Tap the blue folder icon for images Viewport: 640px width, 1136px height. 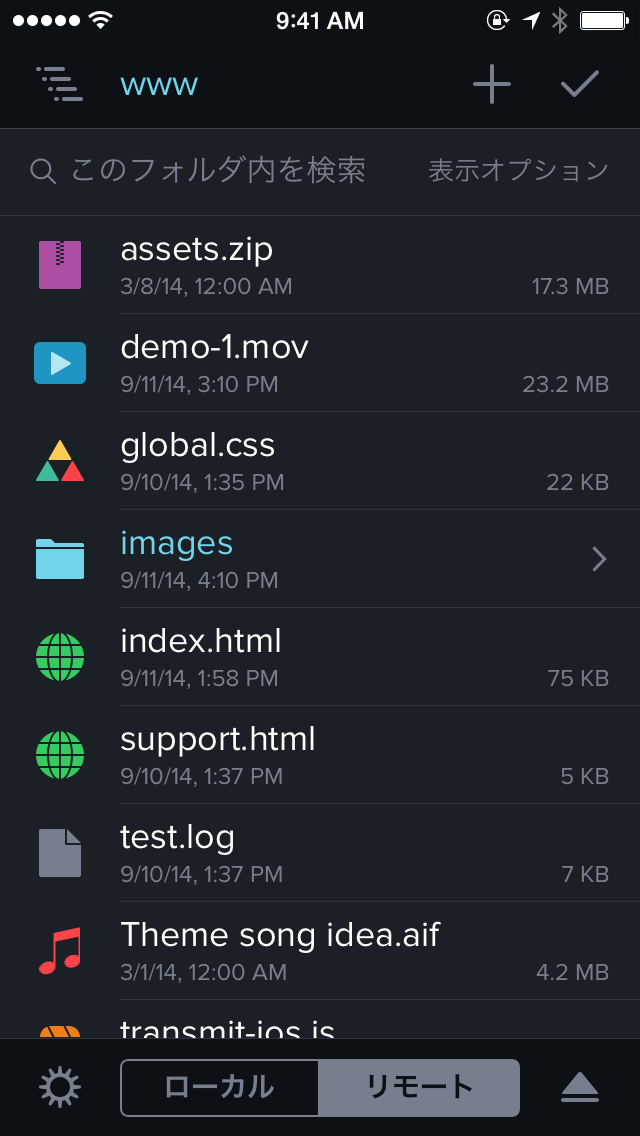pyautogui.click(x=58, y=558)
